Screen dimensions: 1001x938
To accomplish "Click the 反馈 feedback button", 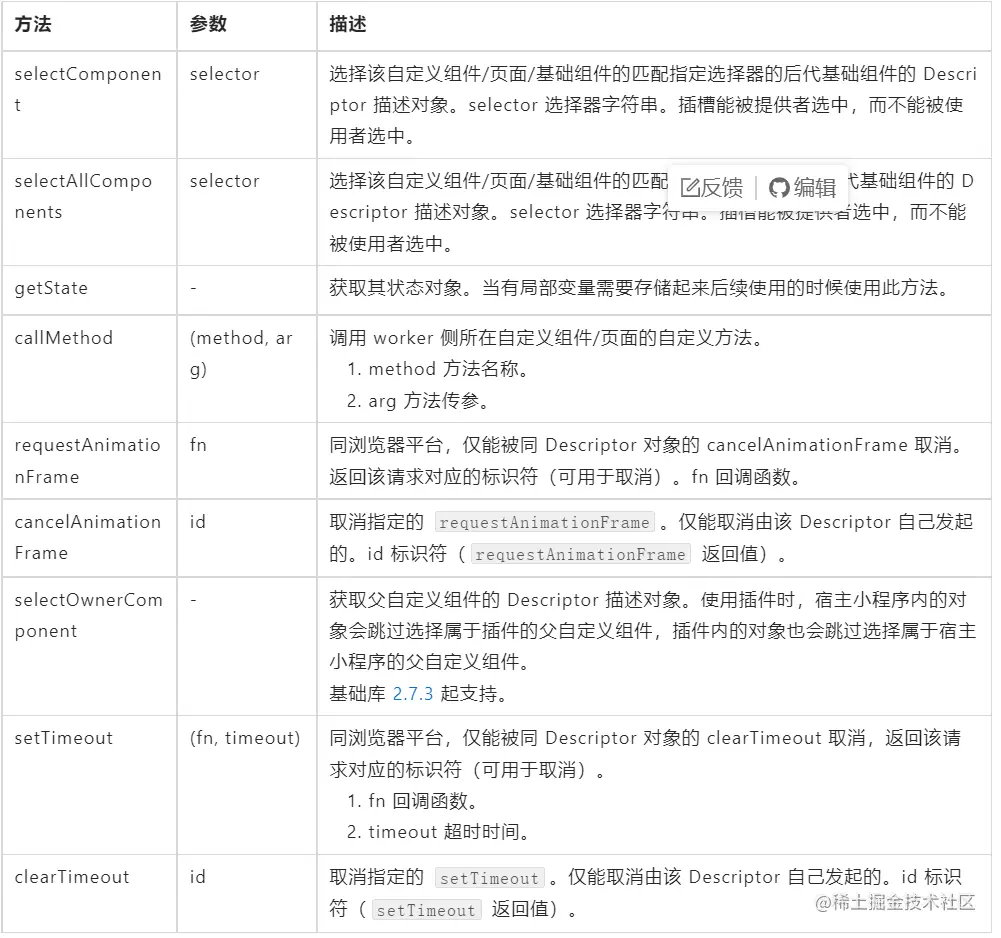I will (712, 188).
